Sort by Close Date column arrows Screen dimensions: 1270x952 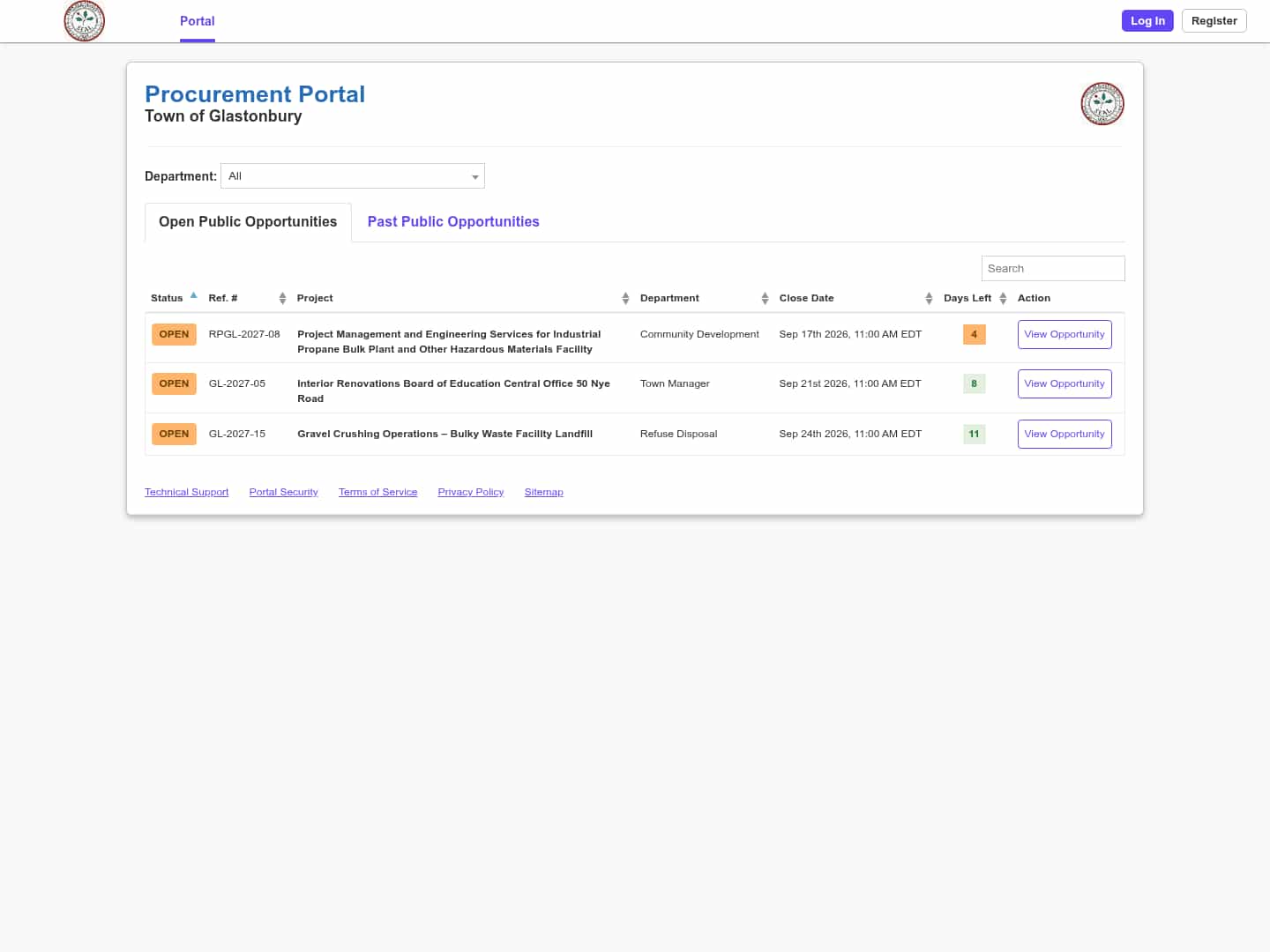(x=929, y=299)
